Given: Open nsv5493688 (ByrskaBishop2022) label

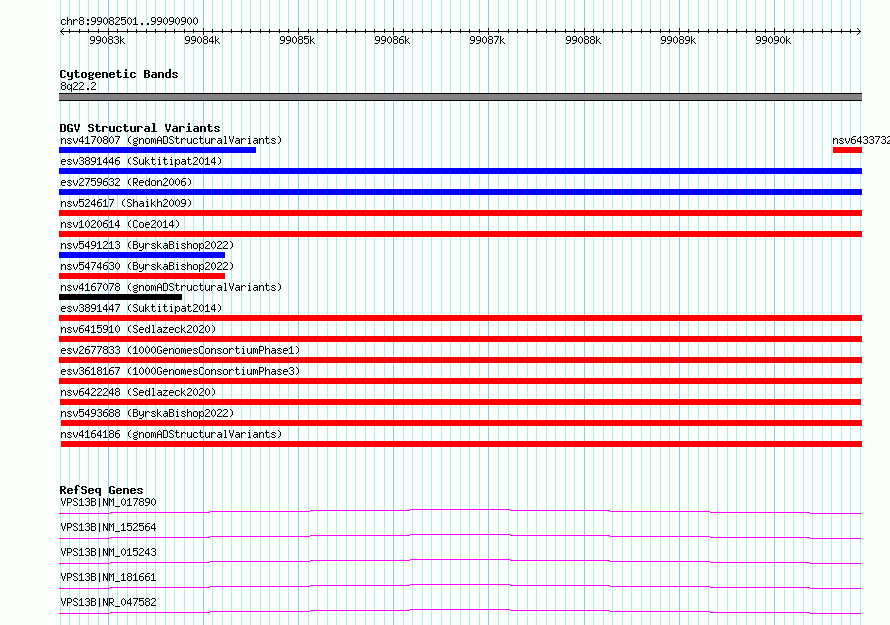Looking at the screenshot, I should (x=147, y=413).
